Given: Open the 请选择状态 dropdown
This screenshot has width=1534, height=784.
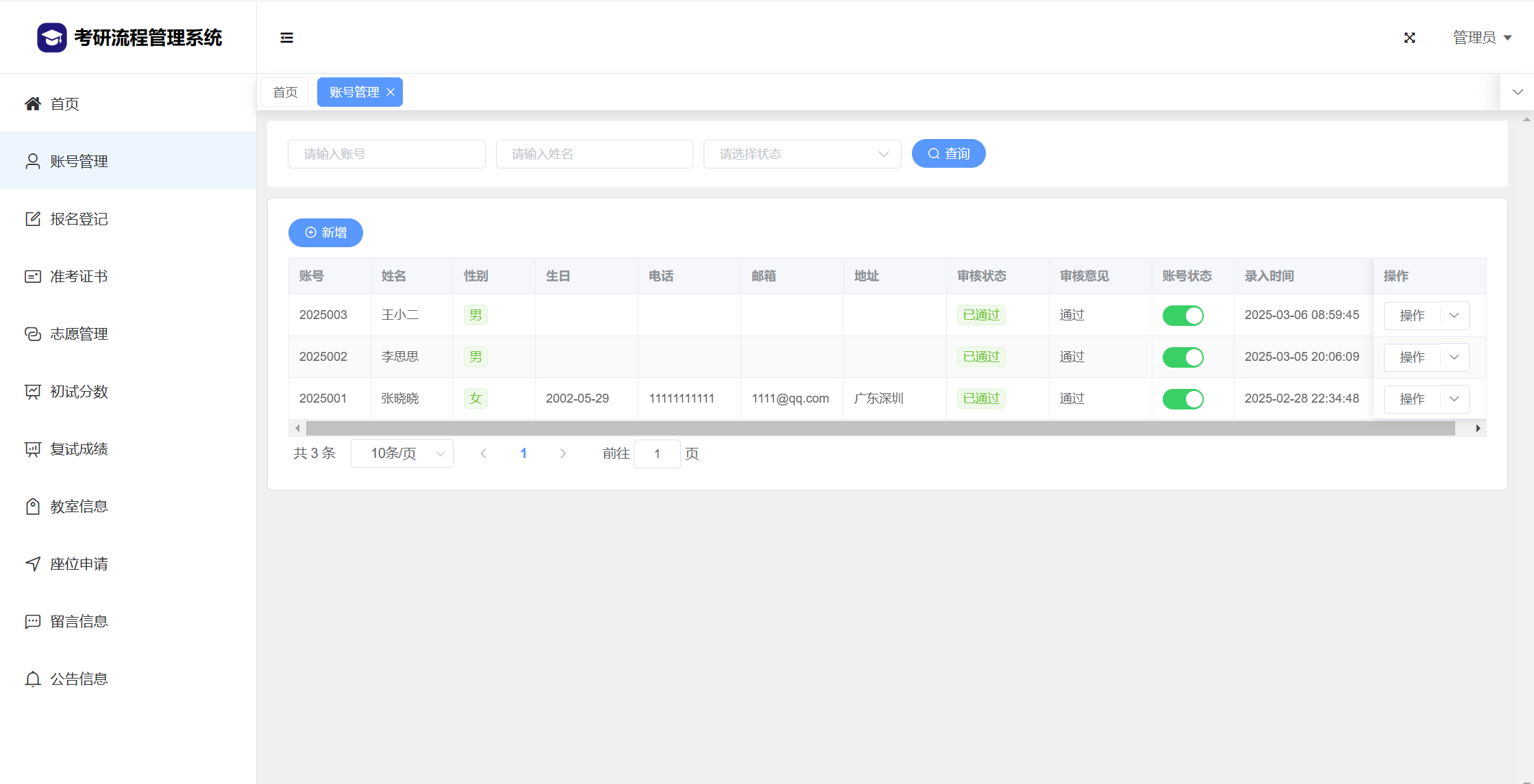Looking at the screenshot, I should (802, 154).
